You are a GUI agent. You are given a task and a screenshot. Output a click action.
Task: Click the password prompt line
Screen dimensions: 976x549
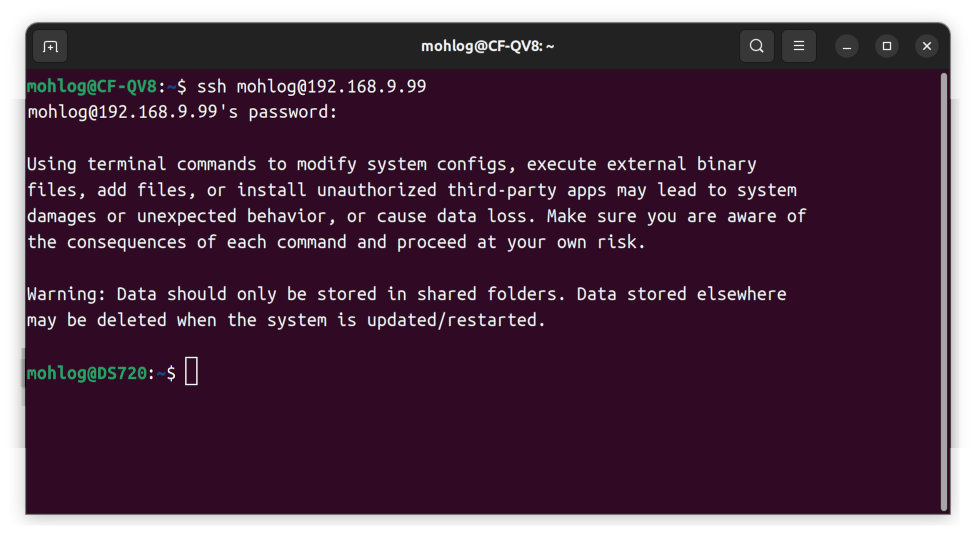(x=182, y=112)
